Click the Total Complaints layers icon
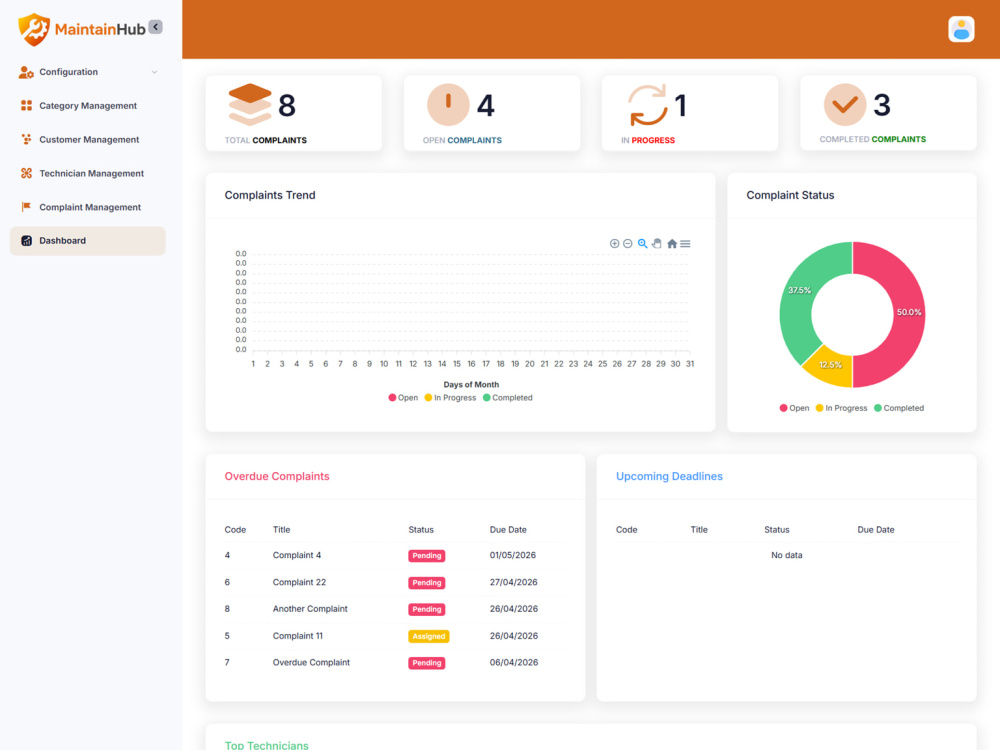 [x=250, y=105]
